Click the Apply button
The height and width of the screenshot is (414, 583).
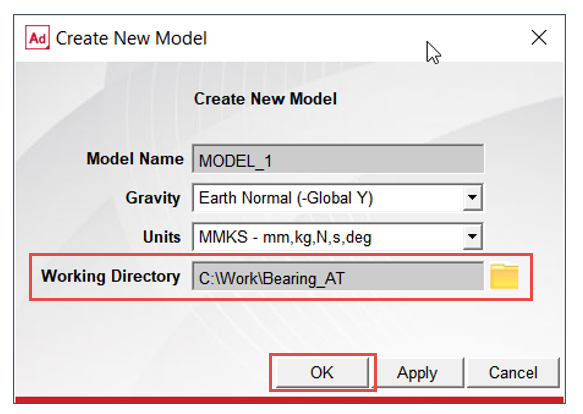click(417, 372)
